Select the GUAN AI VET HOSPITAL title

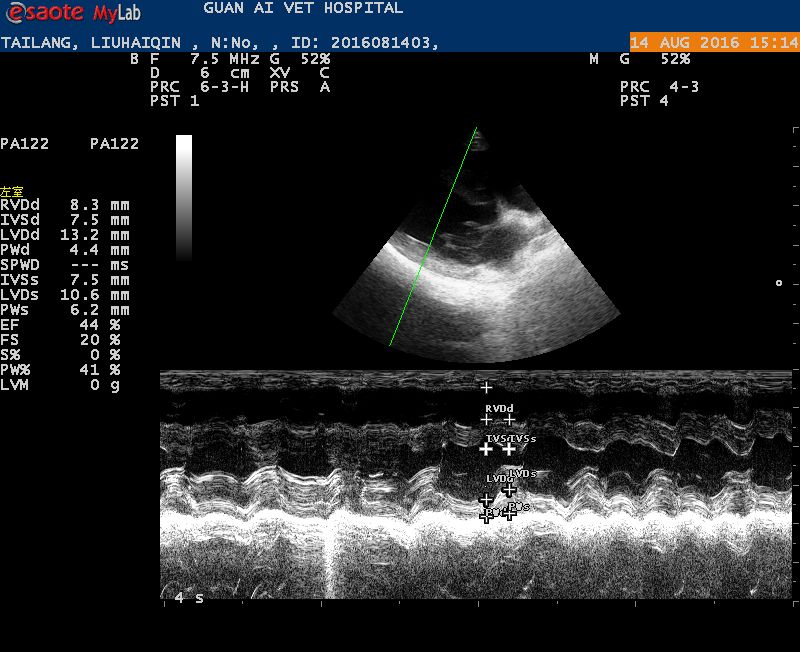point(303,8)
